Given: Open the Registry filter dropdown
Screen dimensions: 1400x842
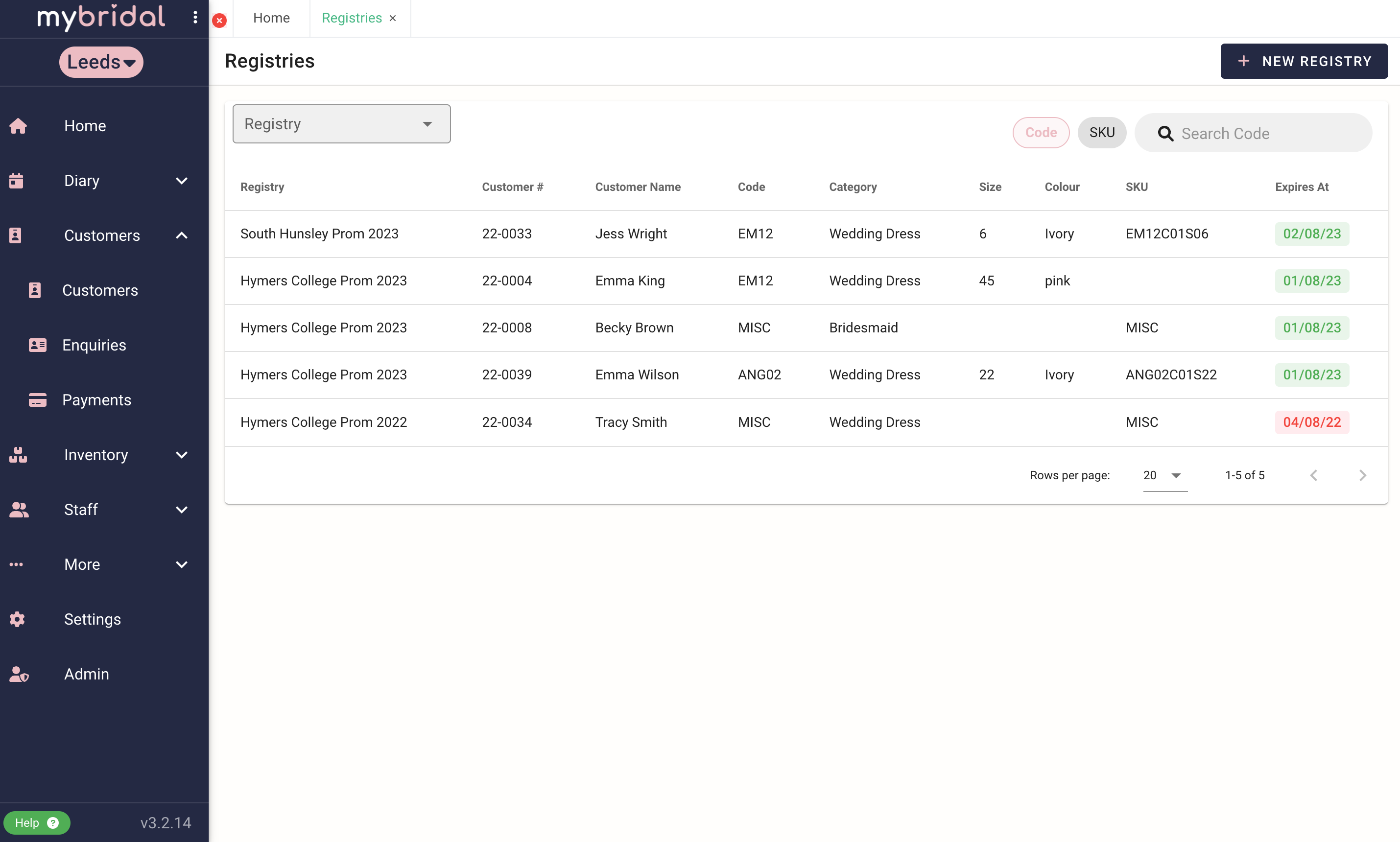Looking at the screenshot, I should (x=342, y=124).
